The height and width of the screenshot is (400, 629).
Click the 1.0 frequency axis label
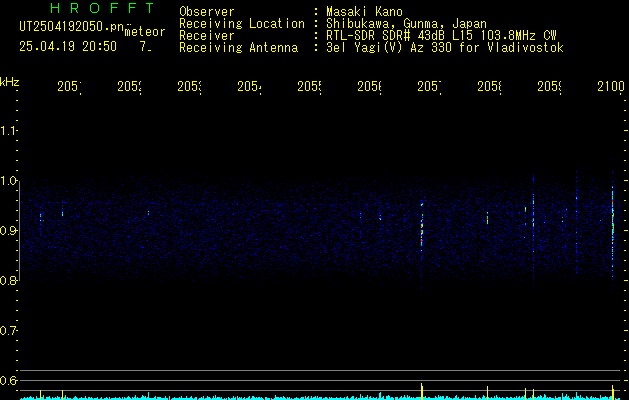click(8, 180)
